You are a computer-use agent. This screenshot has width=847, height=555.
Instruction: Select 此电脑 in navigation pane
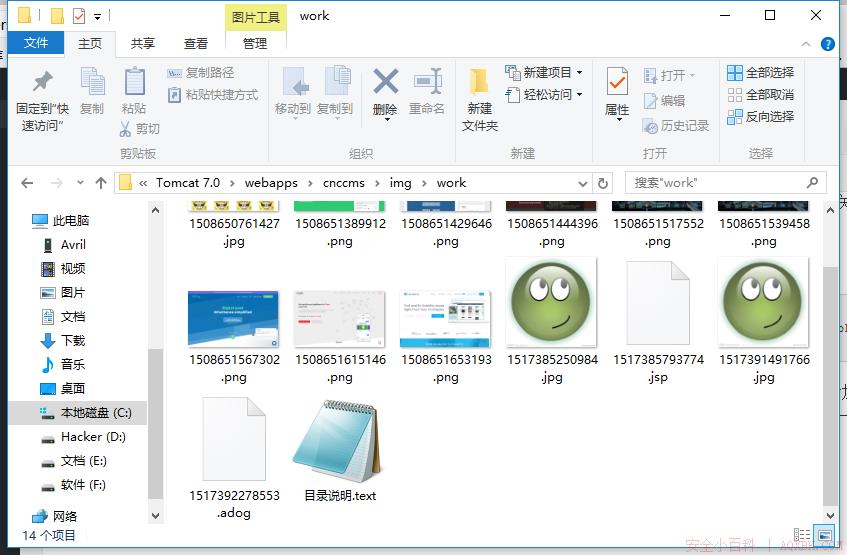(x=60, y=220)
